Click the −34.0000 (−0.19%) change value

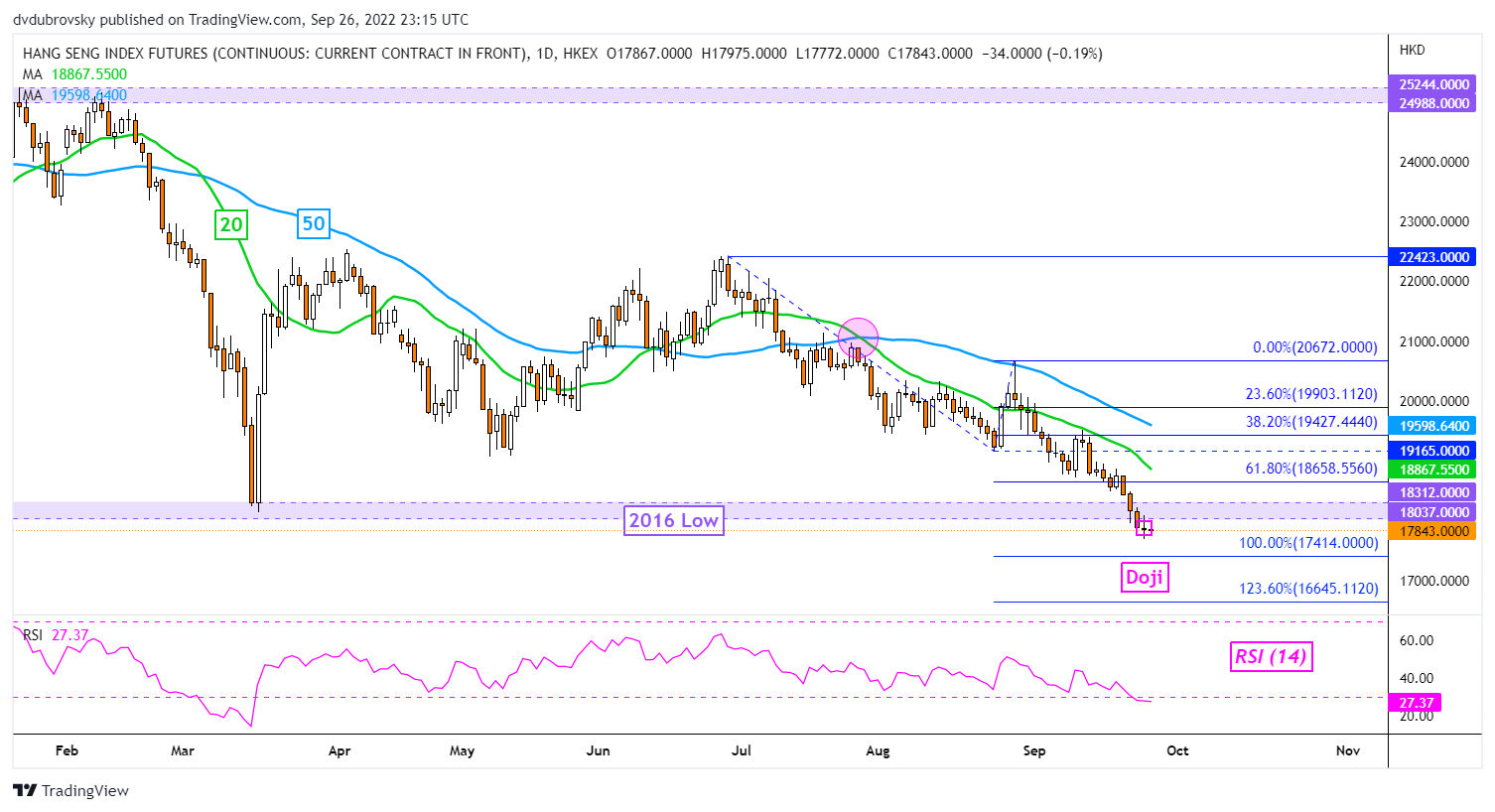tap(1042, 54)
